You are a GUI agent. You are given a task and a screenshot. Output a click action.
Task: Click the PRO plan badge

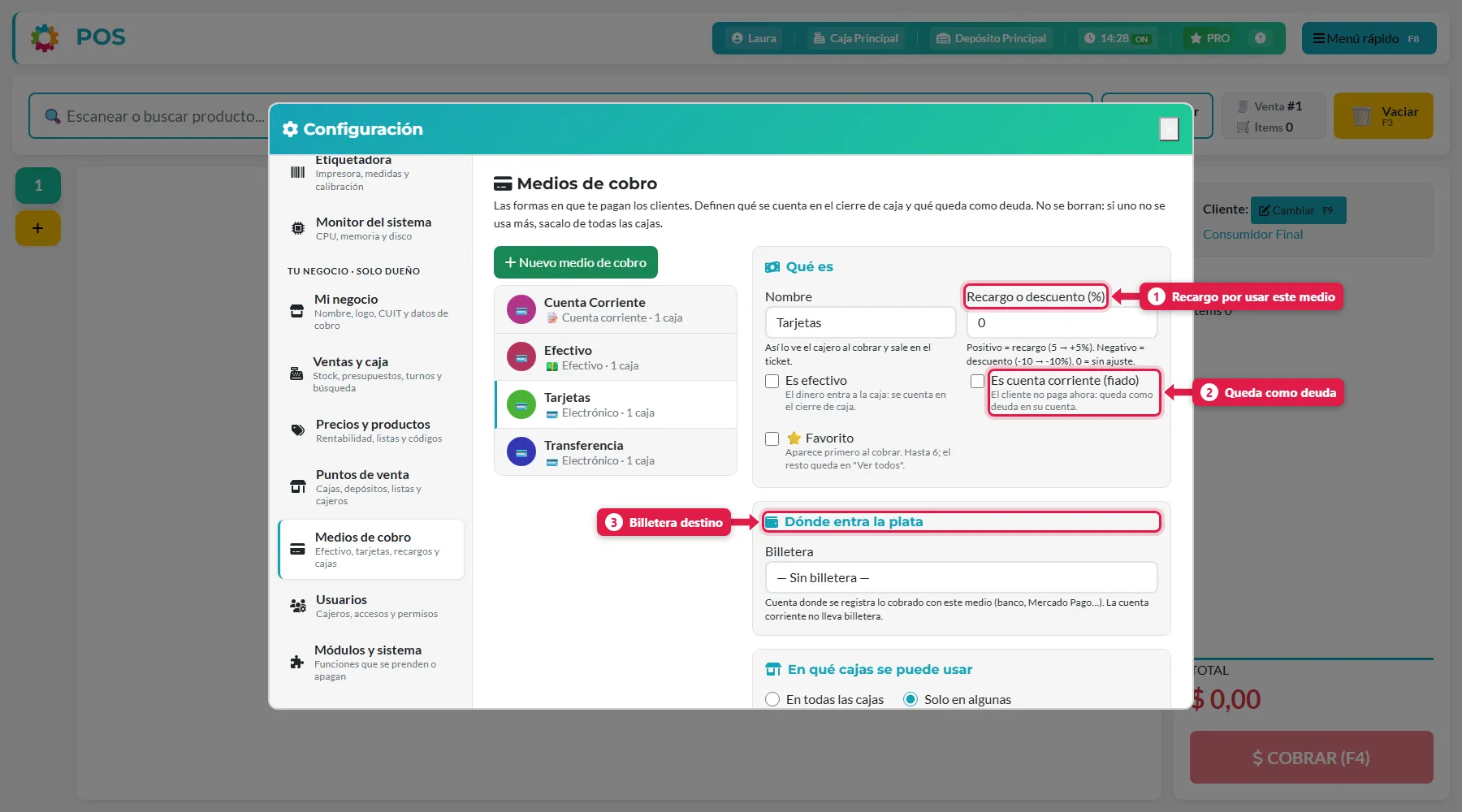(1209, 38)
